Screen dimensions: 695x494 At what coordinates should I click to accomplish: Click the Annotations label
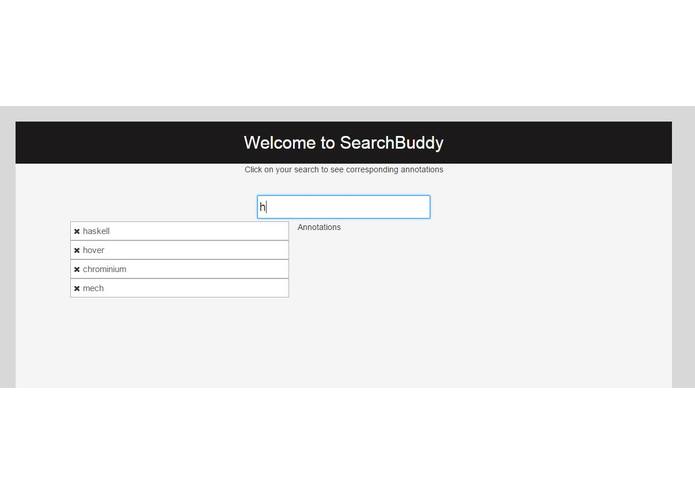pos(319,227)
